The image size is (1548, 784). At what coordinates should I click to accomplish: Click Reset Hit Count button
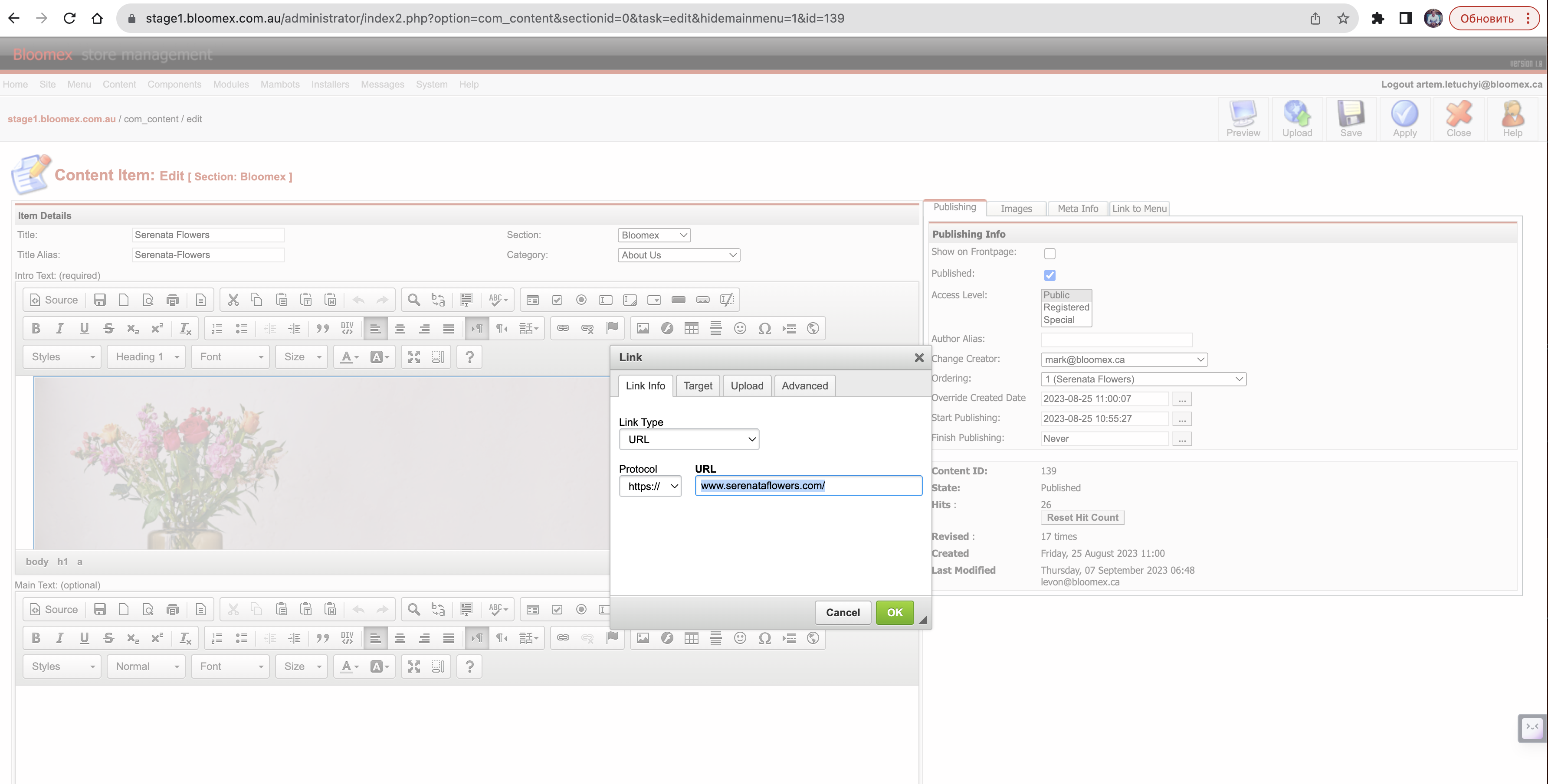click(1082, 518)
